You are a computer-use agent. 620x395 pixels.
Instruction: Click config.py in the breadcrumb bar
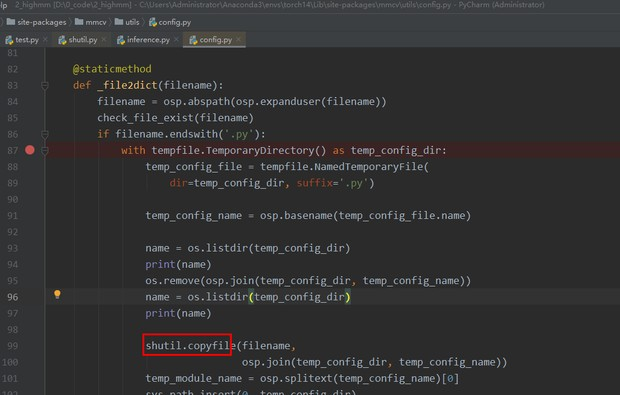pos(170,22)
